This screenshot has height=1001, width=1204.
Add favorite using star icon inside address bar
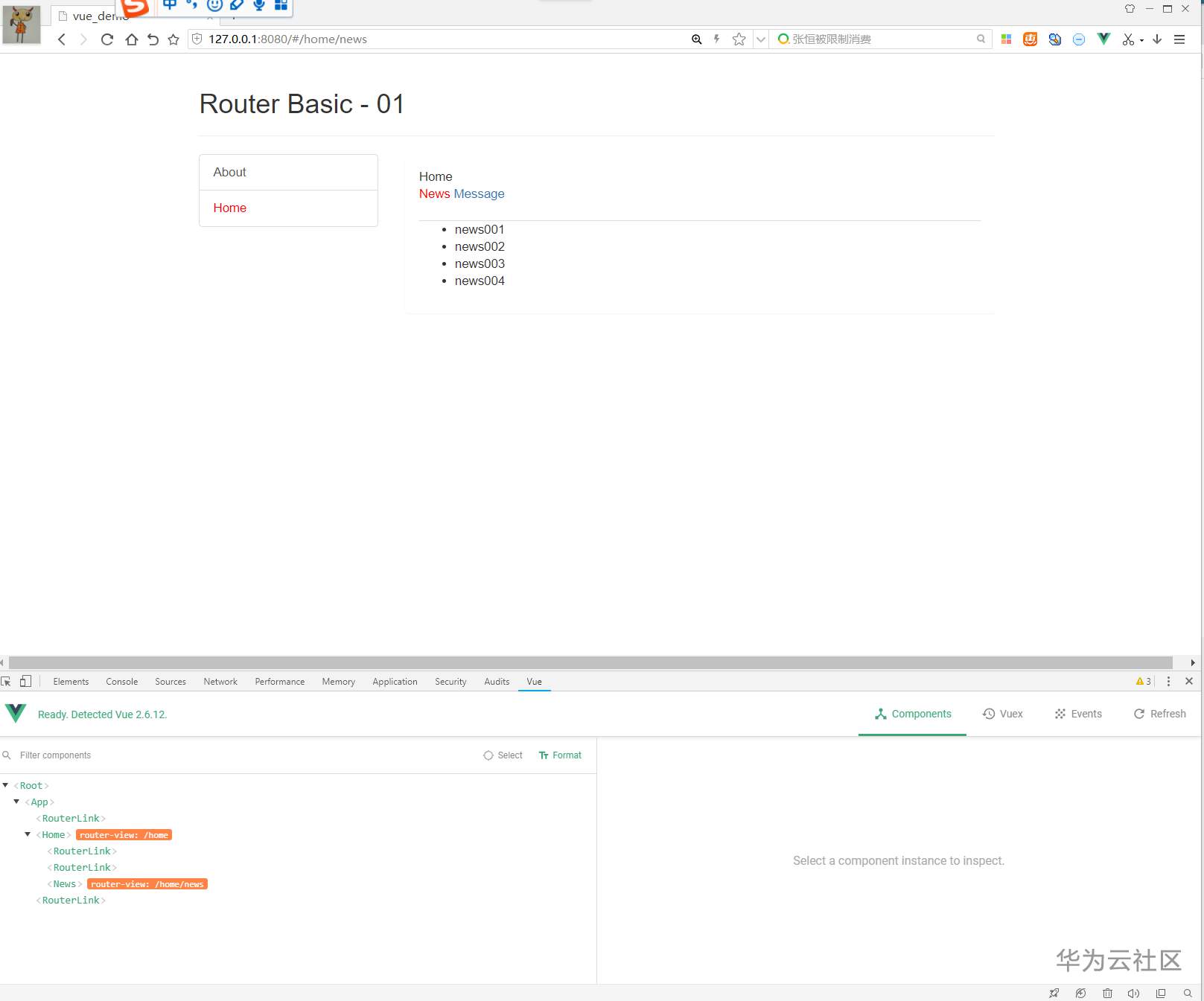click(739, 39)
